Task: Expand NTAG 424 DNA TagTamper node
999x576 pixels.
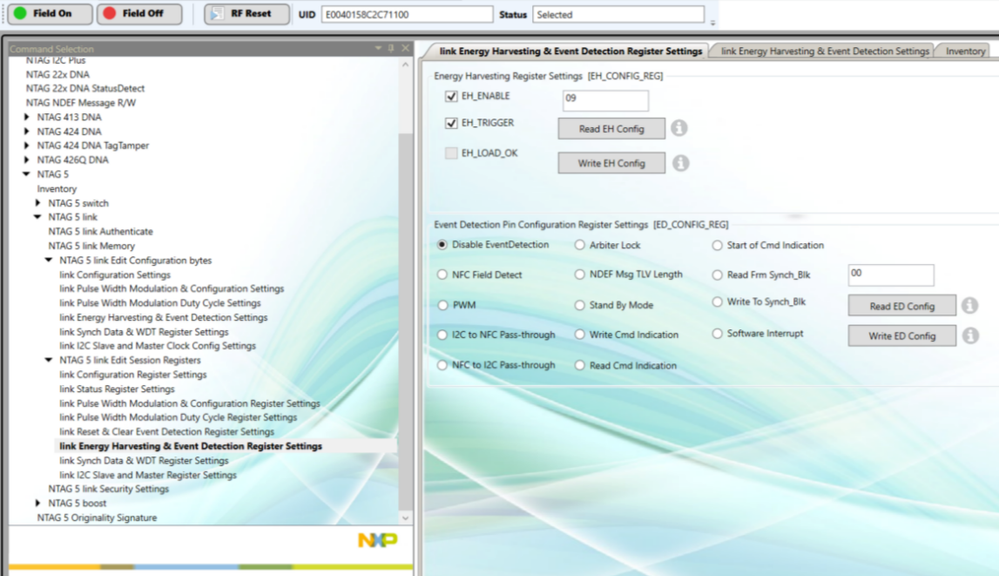Action: click(26, 145)
